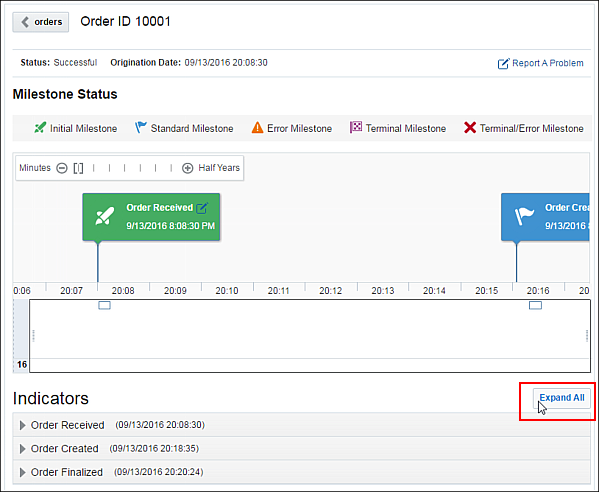Viewport: 599px width, 492px height.
Task: Click Expand All indicators button
Action: coord(562,398)
